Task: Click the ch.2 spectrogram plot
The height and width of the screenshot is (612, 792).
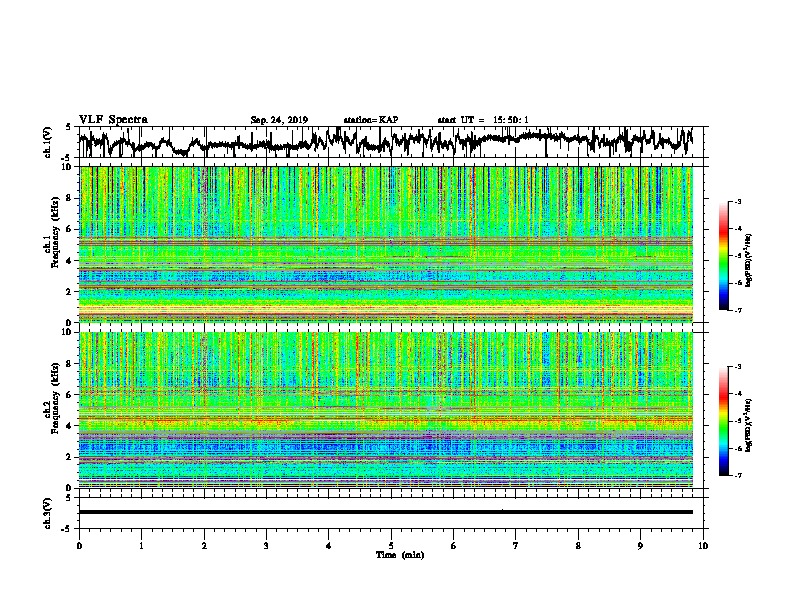Action: point(386,410)
